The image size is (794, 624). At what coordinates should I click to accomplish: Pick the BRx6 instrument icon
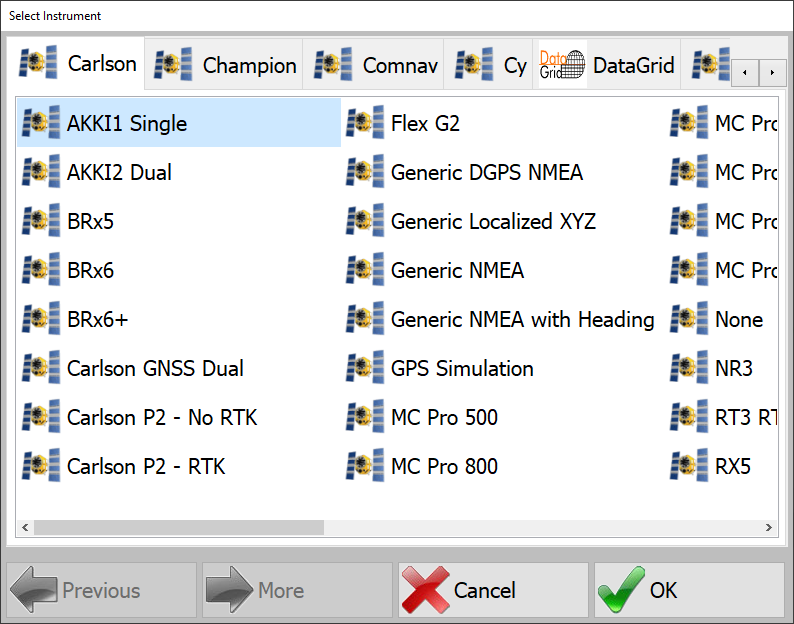pyautogui.click(x=41, y=269)
